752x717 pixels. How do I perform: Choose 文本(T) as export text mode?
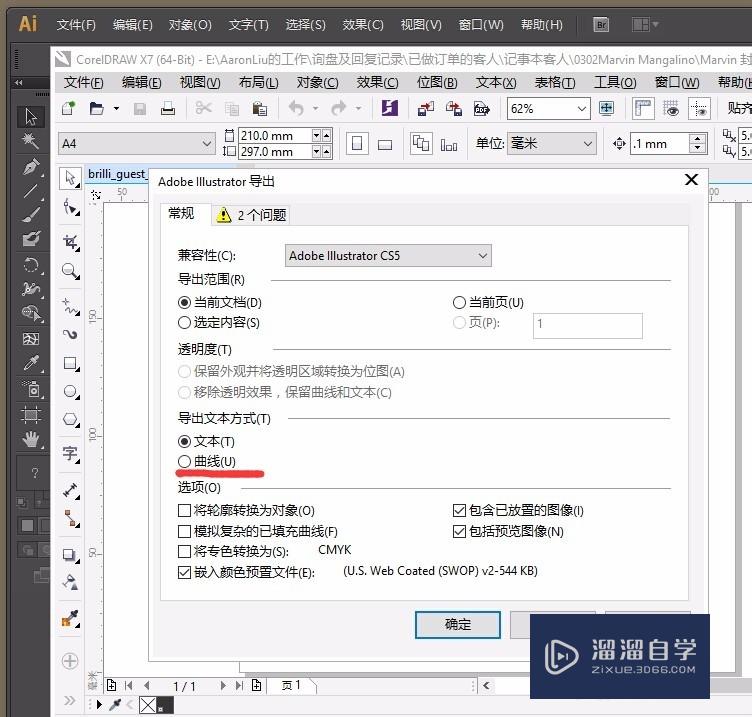[x=206, y=441]
